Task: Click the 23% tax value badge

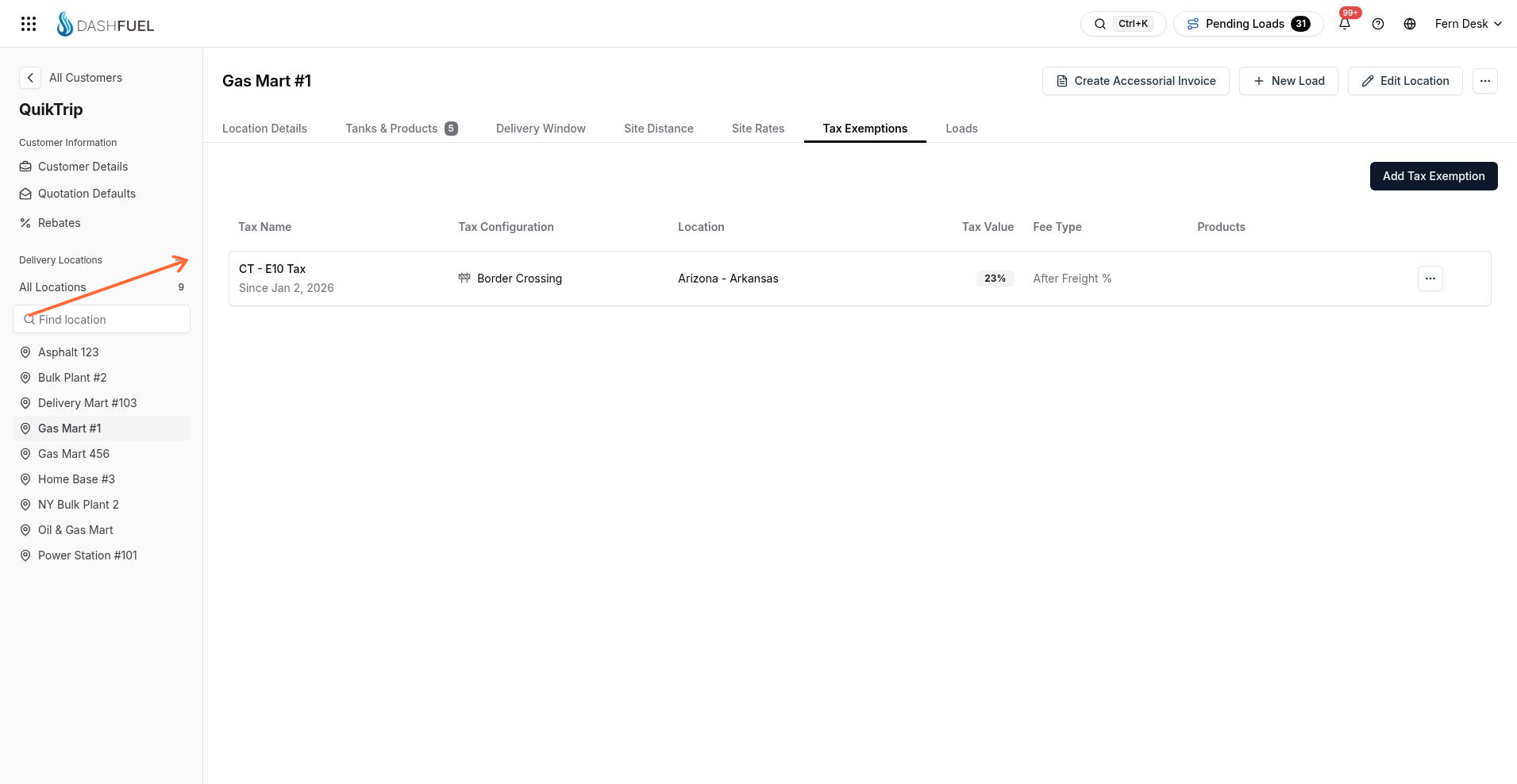Action: point(995,279)
